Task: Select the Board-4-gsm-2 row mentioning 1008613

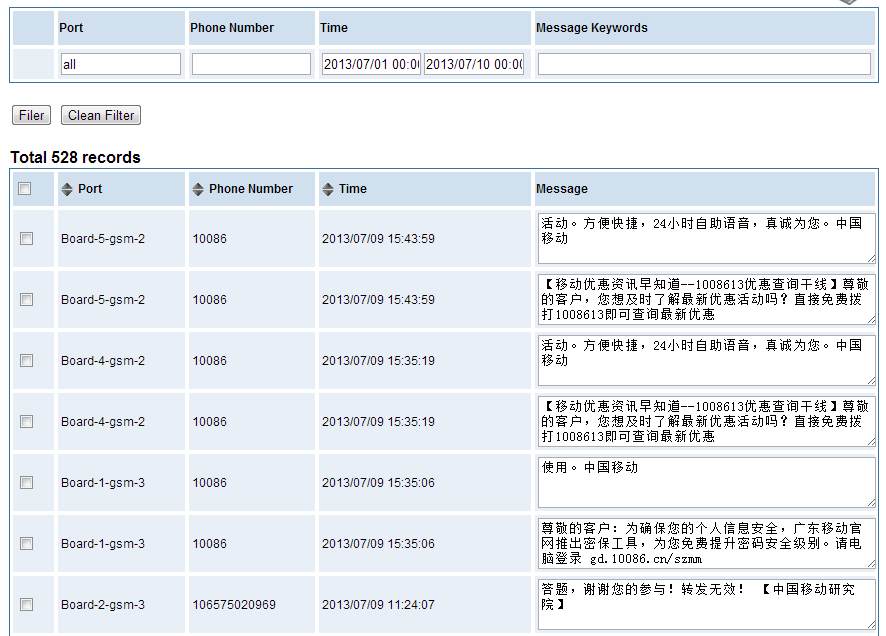Action: click(x=27, y=422)
